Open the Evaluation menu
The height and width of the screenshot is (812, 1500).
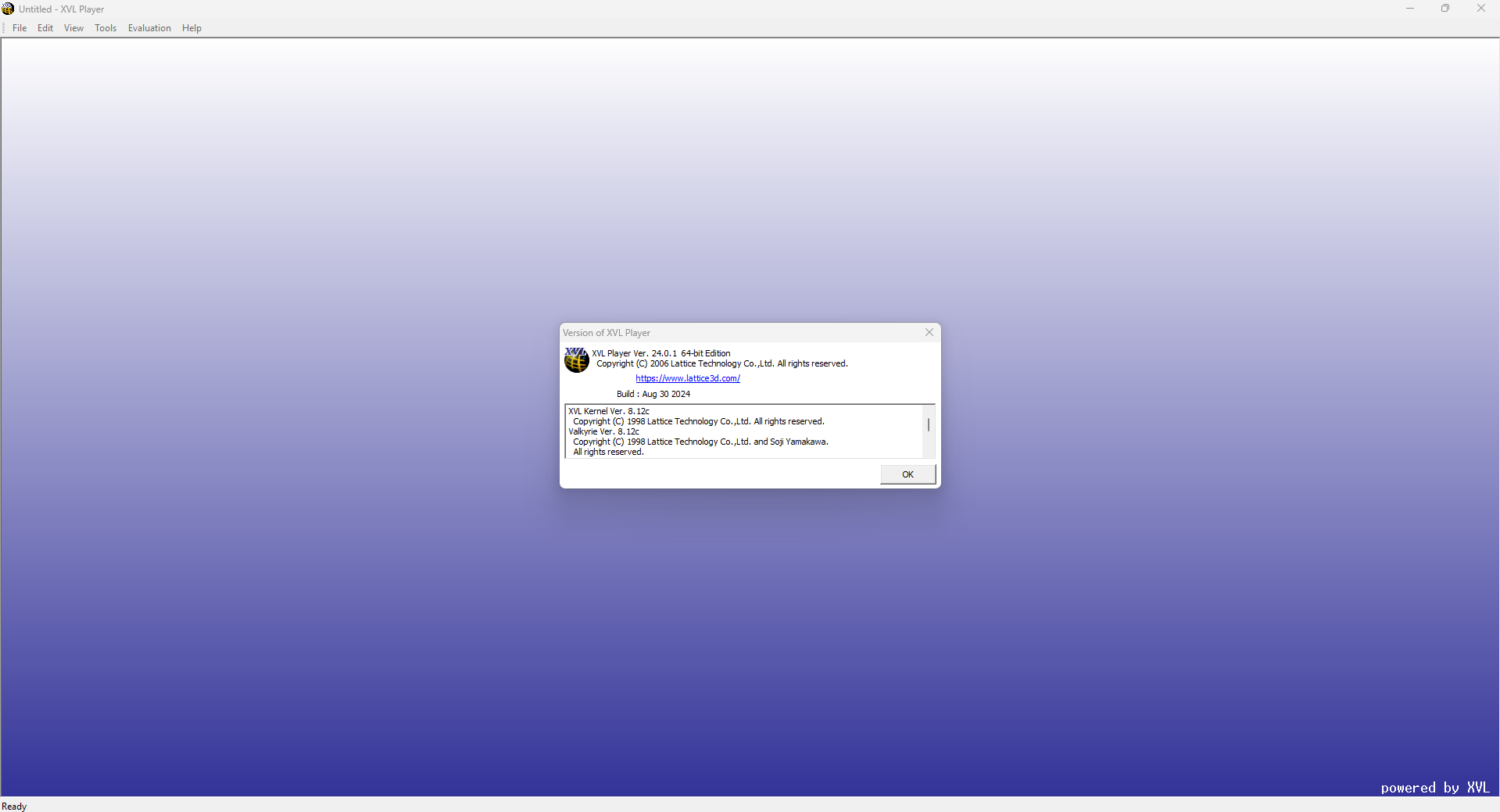149,28
